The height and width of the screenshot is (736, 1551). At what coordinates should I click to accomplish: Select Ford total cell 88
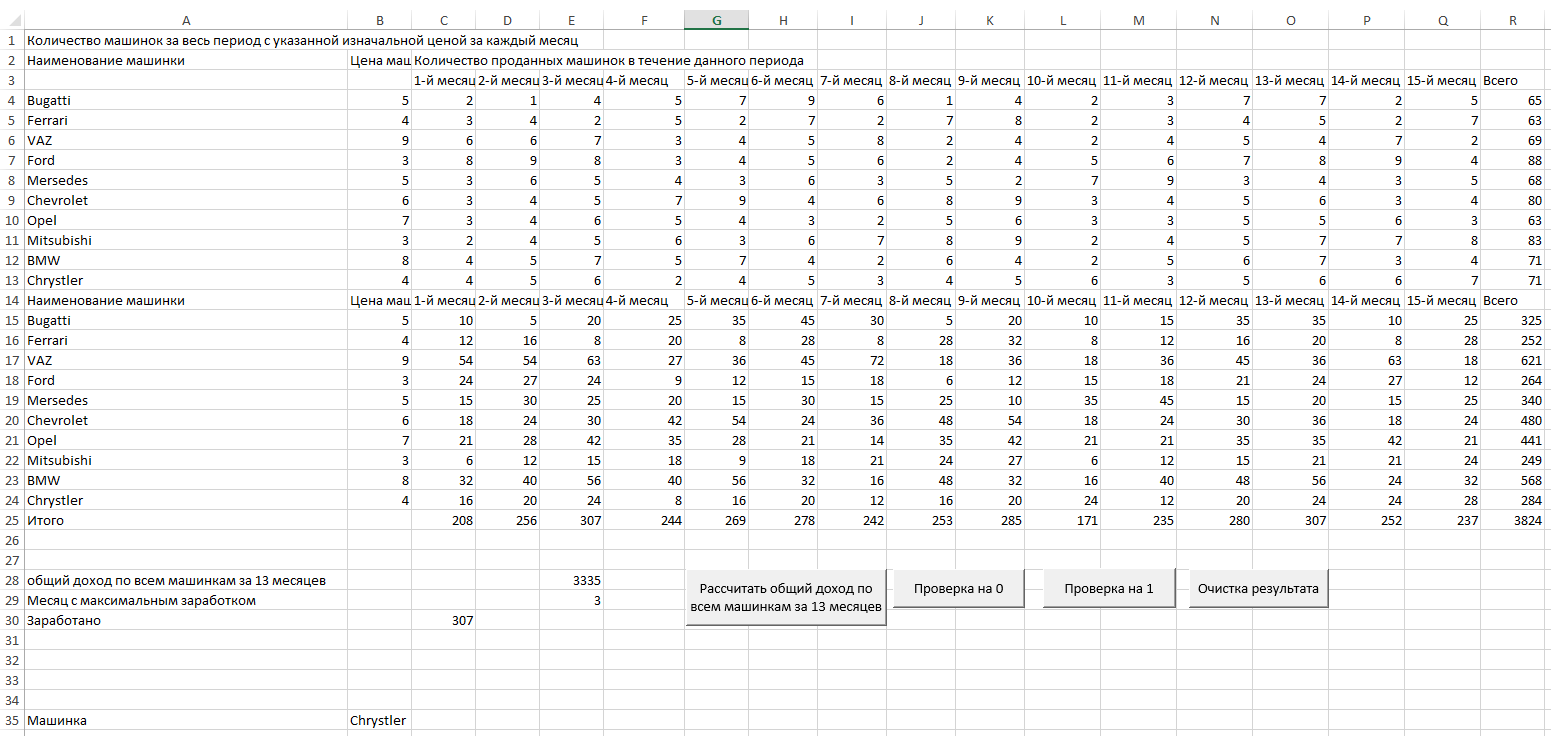pos(1515,160)
